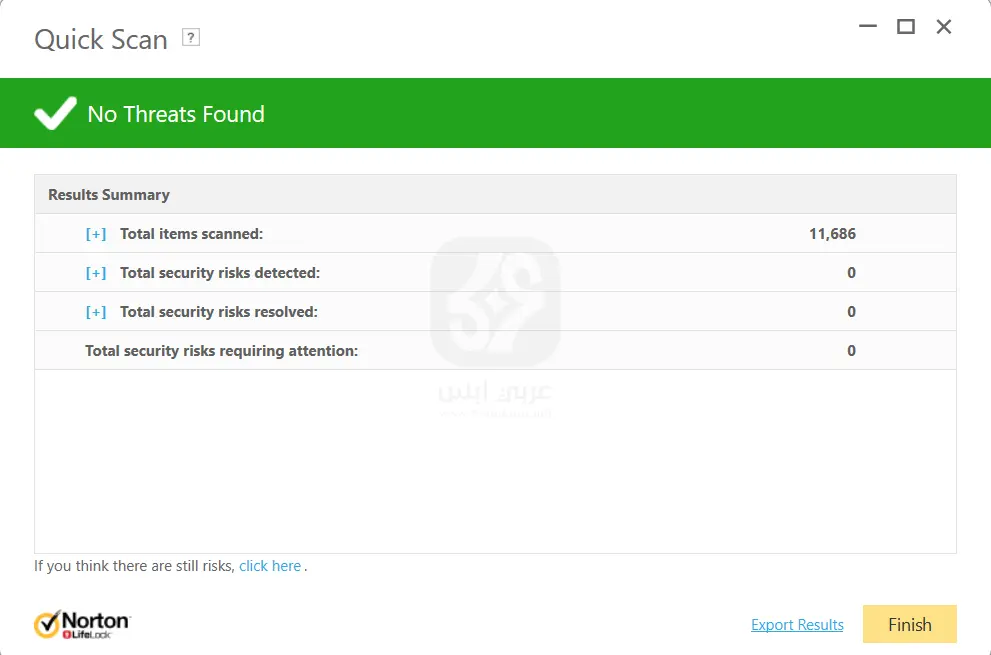
Task: Click the watermark logo in results area
Action: [x=495, y=300]
